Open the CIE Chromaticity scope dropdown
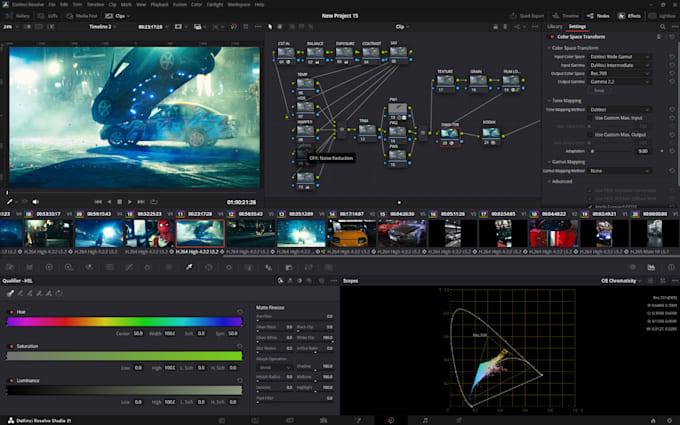The height and width of the screenshot is (425, 680). click(621, 281)
